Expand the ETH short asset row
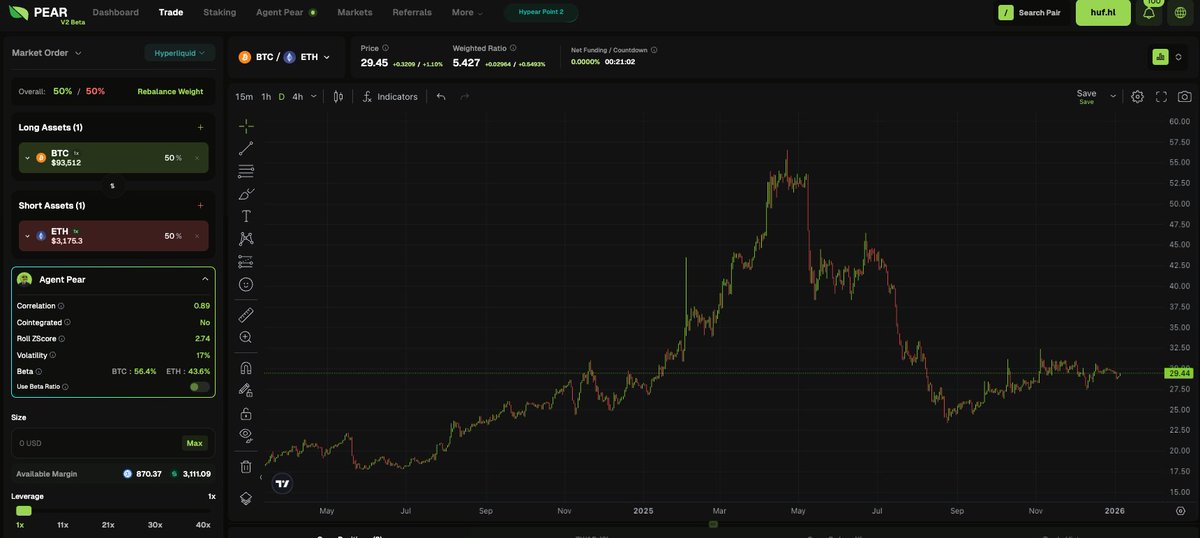The height and width of the screenshot is (538, 1200). pyautogui.click(x=28, y=236)
